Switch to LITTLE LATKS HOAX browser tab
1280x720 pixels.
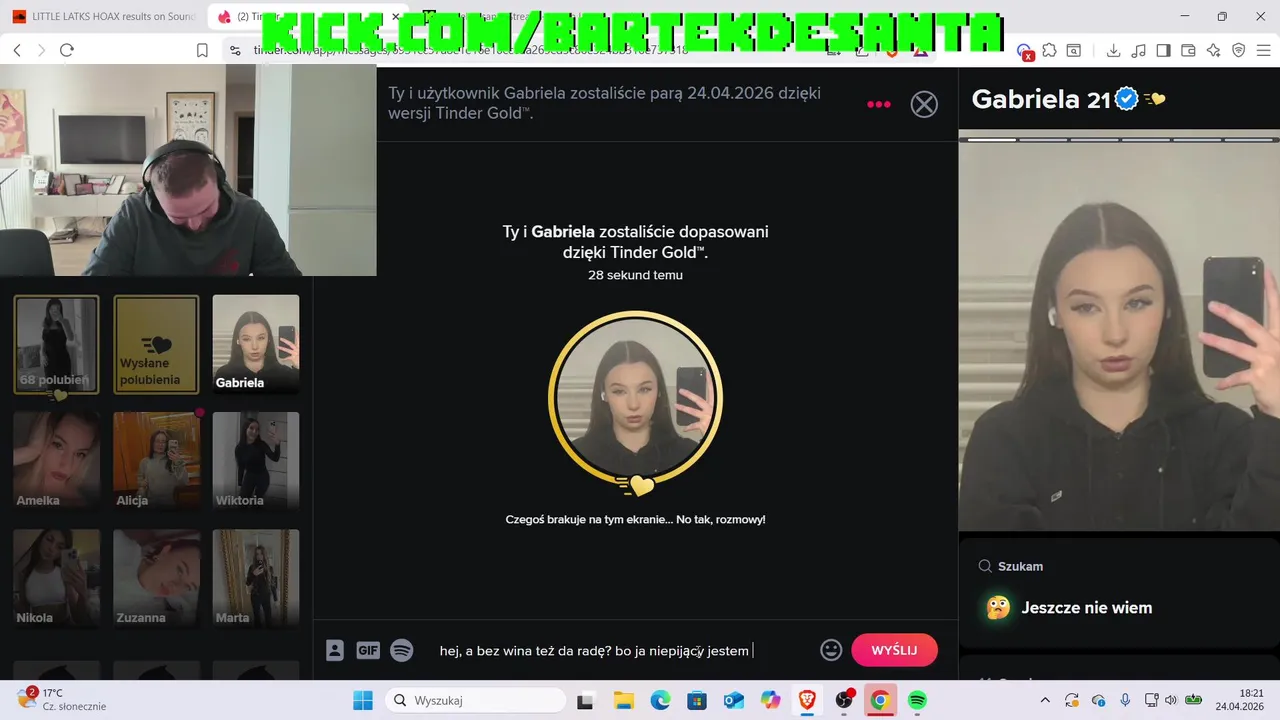(103, 17)
